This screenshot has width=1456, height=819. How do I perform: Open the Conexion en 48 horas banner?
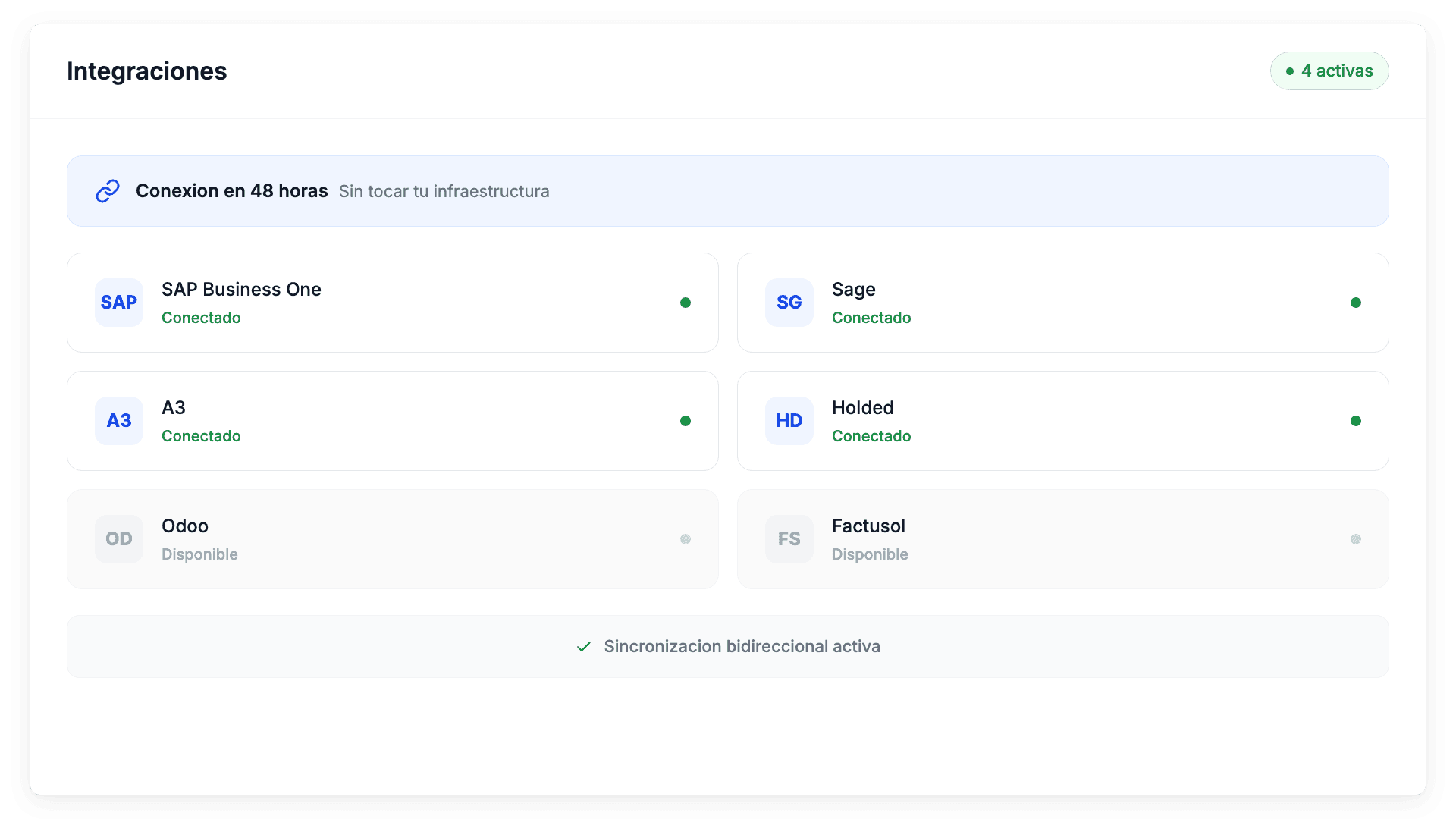[726, 190]
